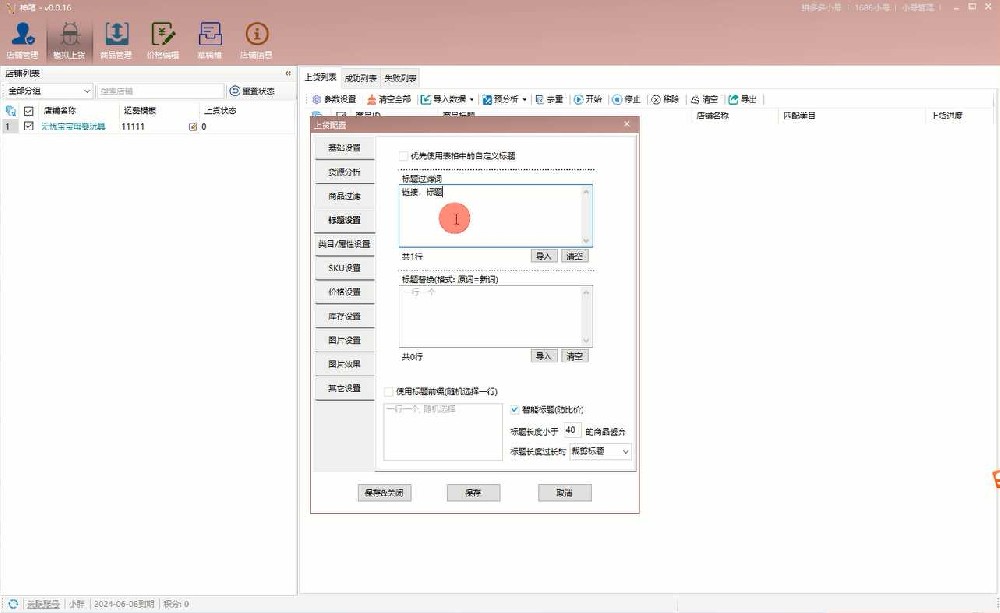
Task: Click the 去重 toolbar icon
Action: click(x=540, y=100)
